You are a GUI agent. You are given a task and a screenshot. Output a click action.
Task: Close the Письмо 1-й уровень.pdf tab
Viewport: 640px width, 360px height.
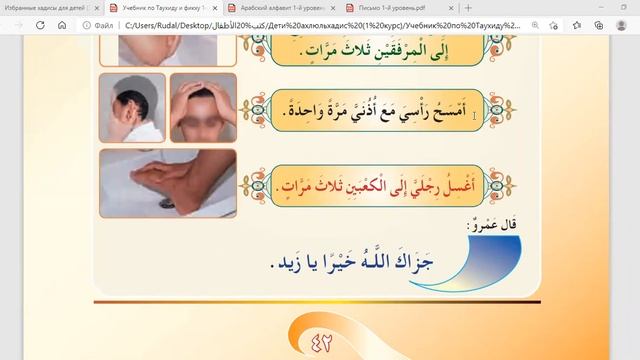[x=451, y=8]
